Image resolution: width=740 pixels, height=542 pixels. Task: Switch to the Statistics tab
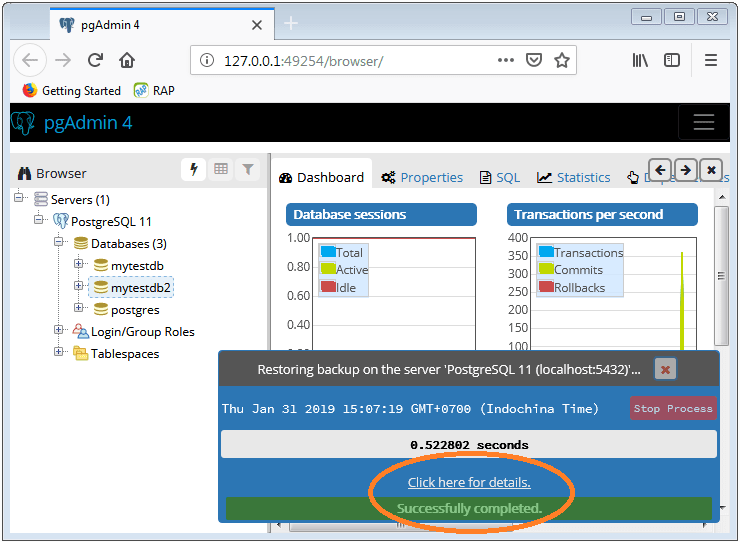coord(574,178)
